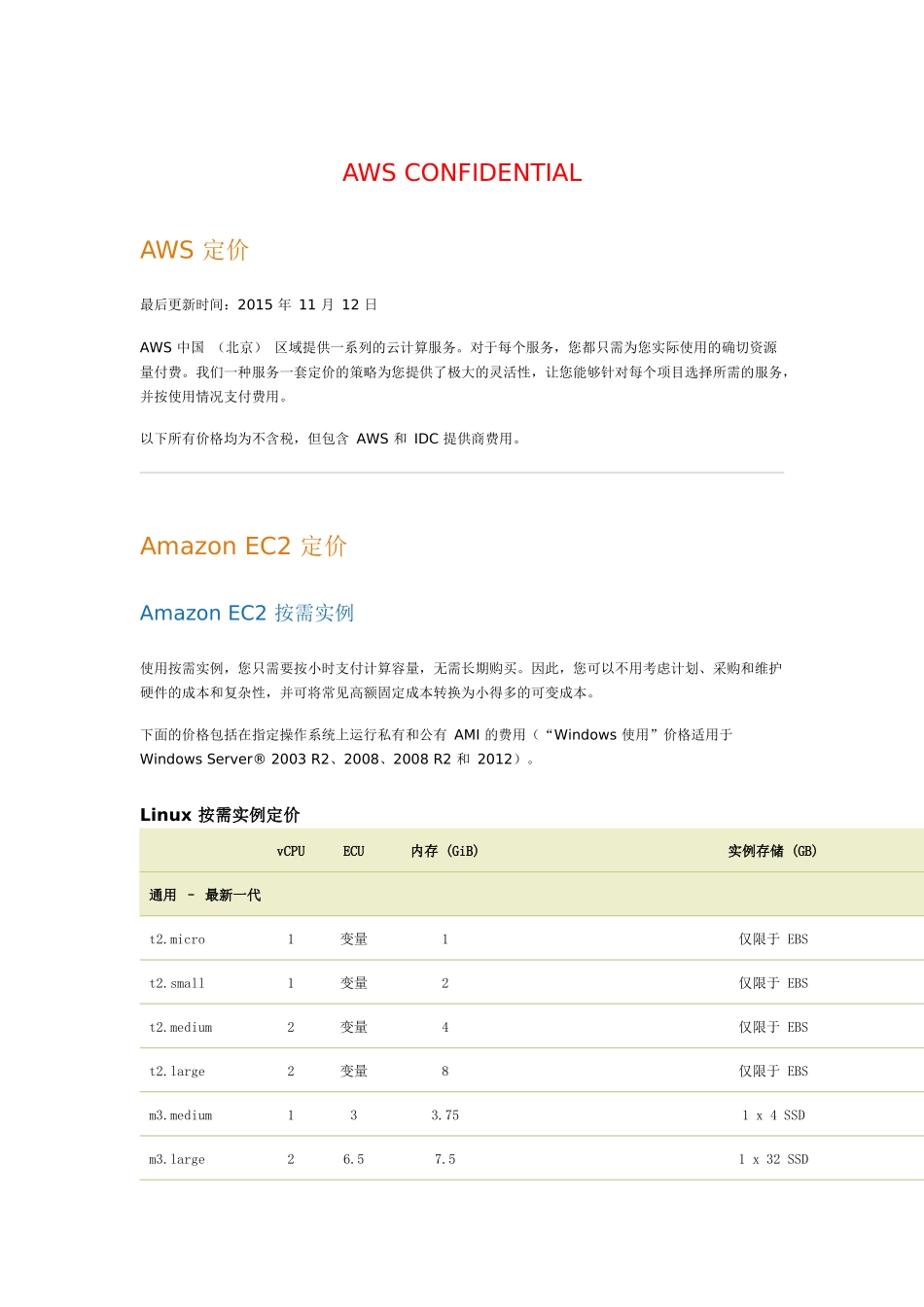Viewport: 924px width, 1307px height.
Task: Select the 'AWS 定价' heading
Action: pos(195,250)
